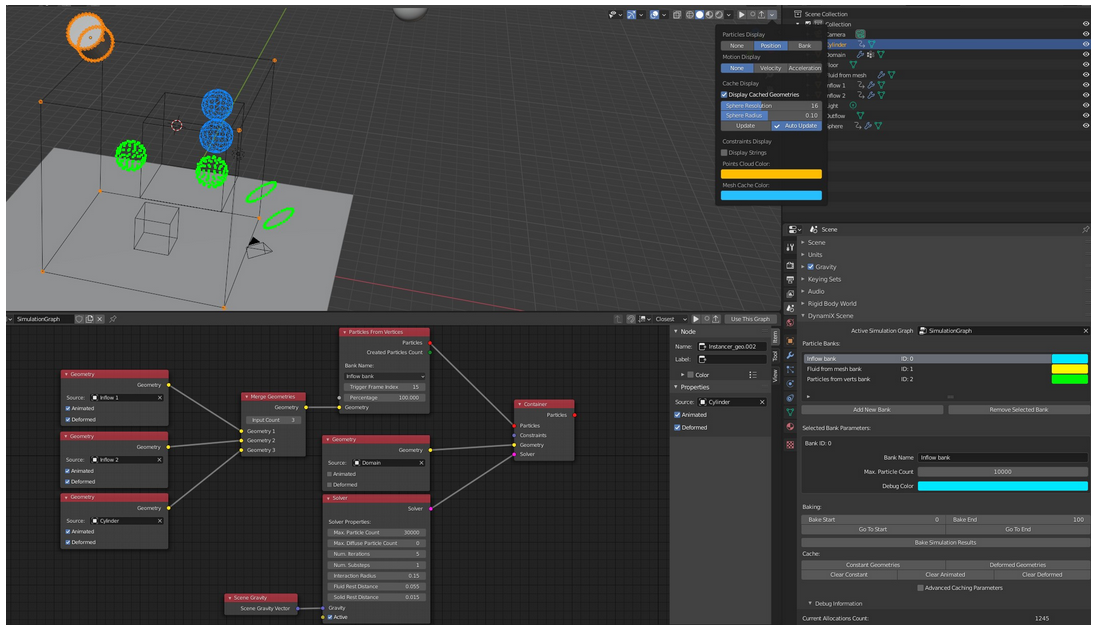Open the cyan Debug Color swatch
This screenshot has height=634, width=1098.
click(1003, 486)
